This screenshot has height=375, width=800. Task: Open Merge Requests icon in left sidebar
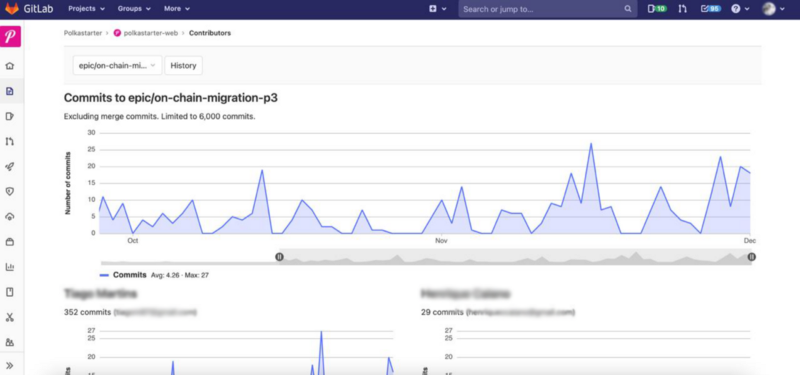point(10,141)
